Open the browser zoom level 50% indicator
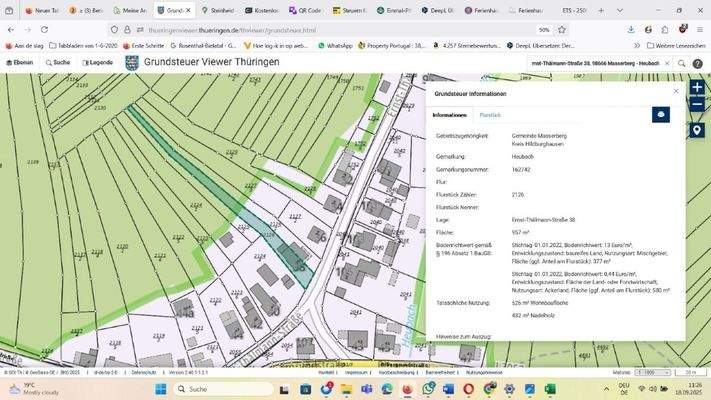This screenshot has width=711, height=400. click(543, 30)
